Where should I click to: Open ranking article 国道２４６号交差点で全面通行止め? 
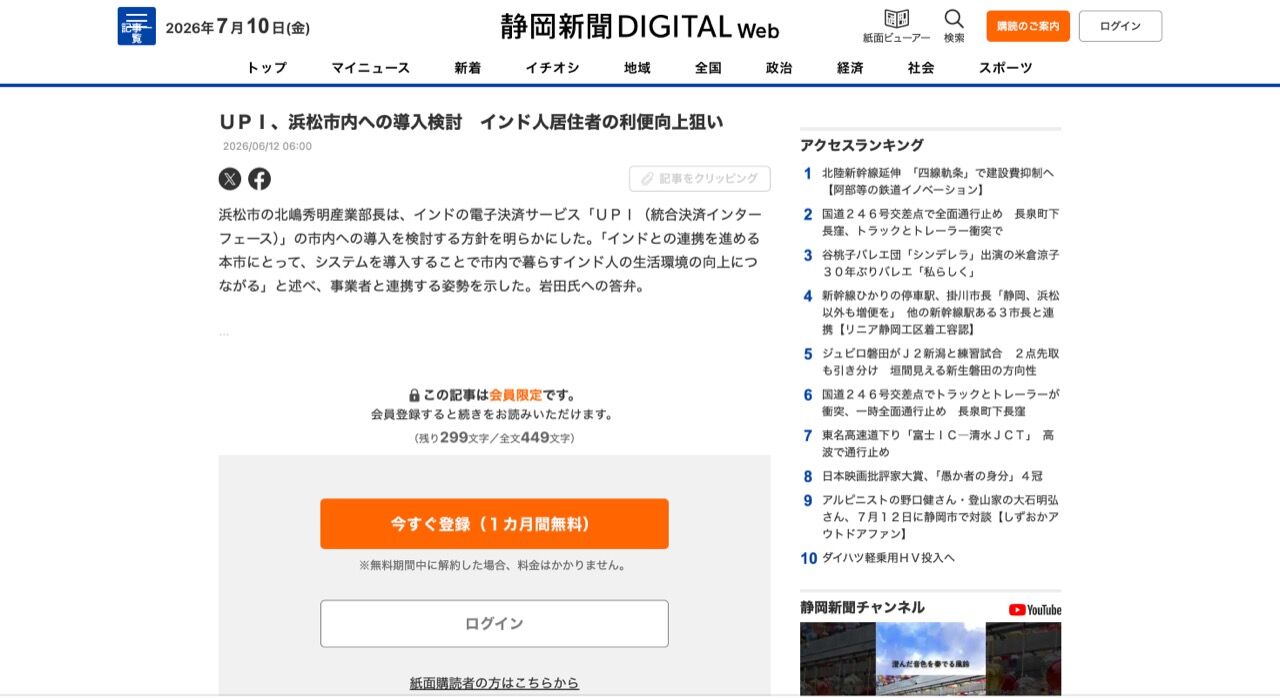tap(940, 222)
